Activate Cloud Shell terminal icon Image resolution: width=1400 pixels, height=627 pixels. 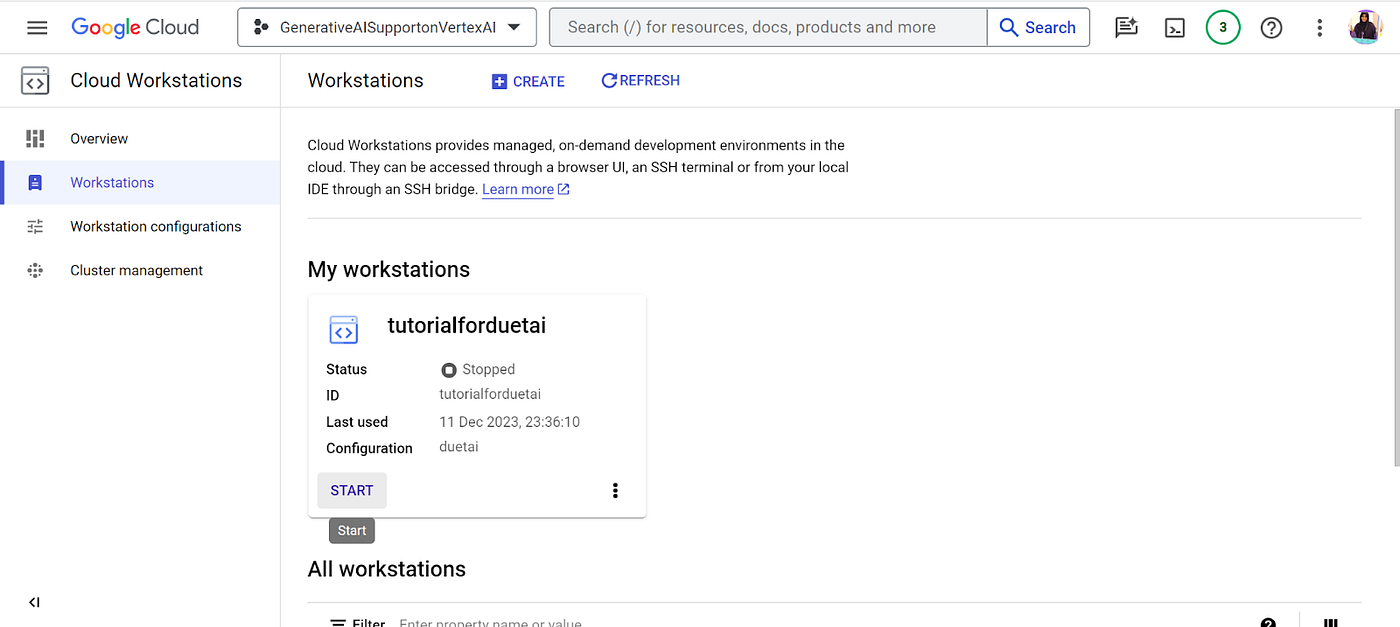click(x=1175, y=28)
